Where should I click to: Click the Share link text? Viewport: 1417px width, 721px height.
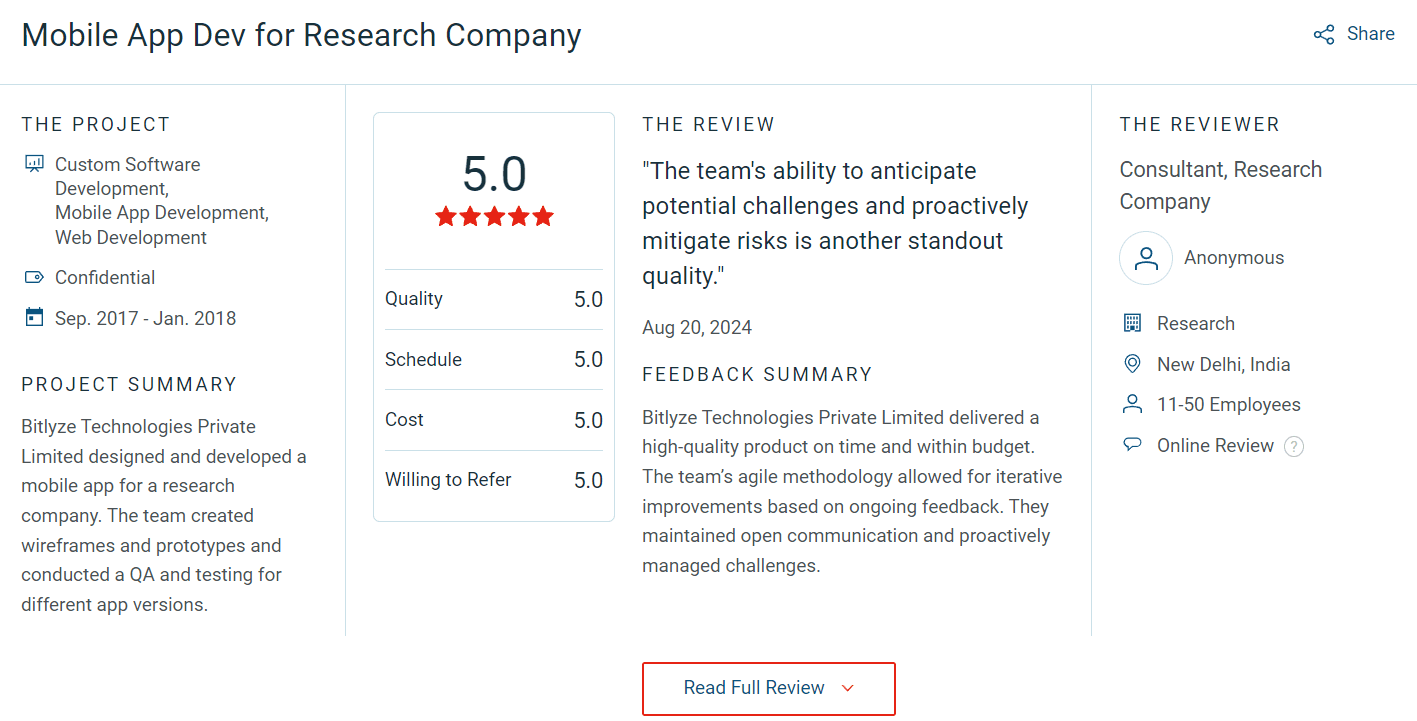tap(1370, 34)
